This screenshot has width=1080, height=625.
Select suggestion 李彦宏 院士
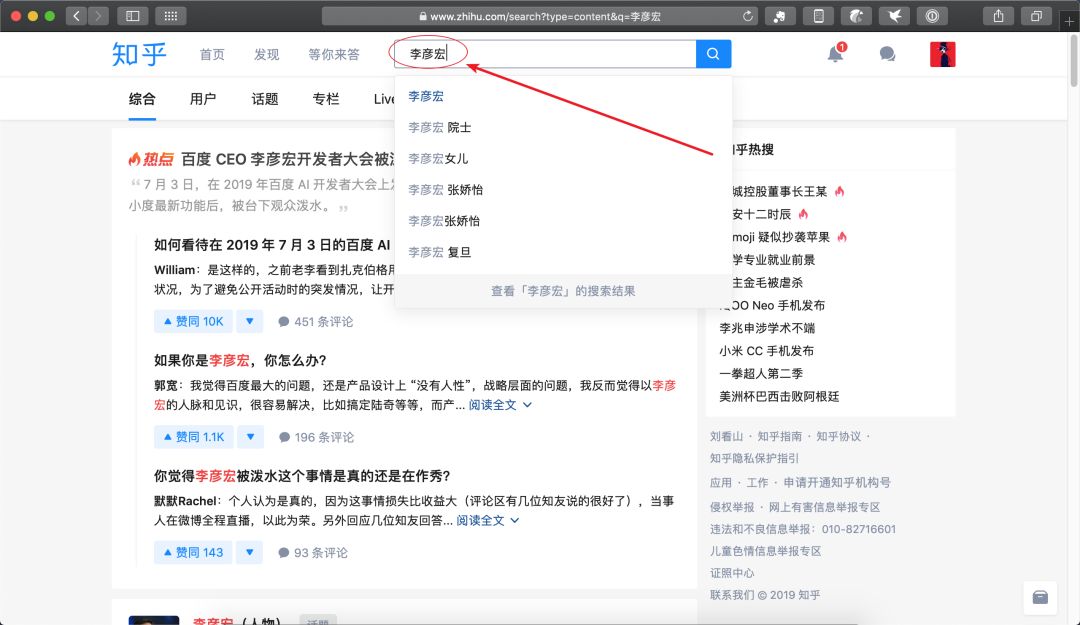[x=563, y=127]
